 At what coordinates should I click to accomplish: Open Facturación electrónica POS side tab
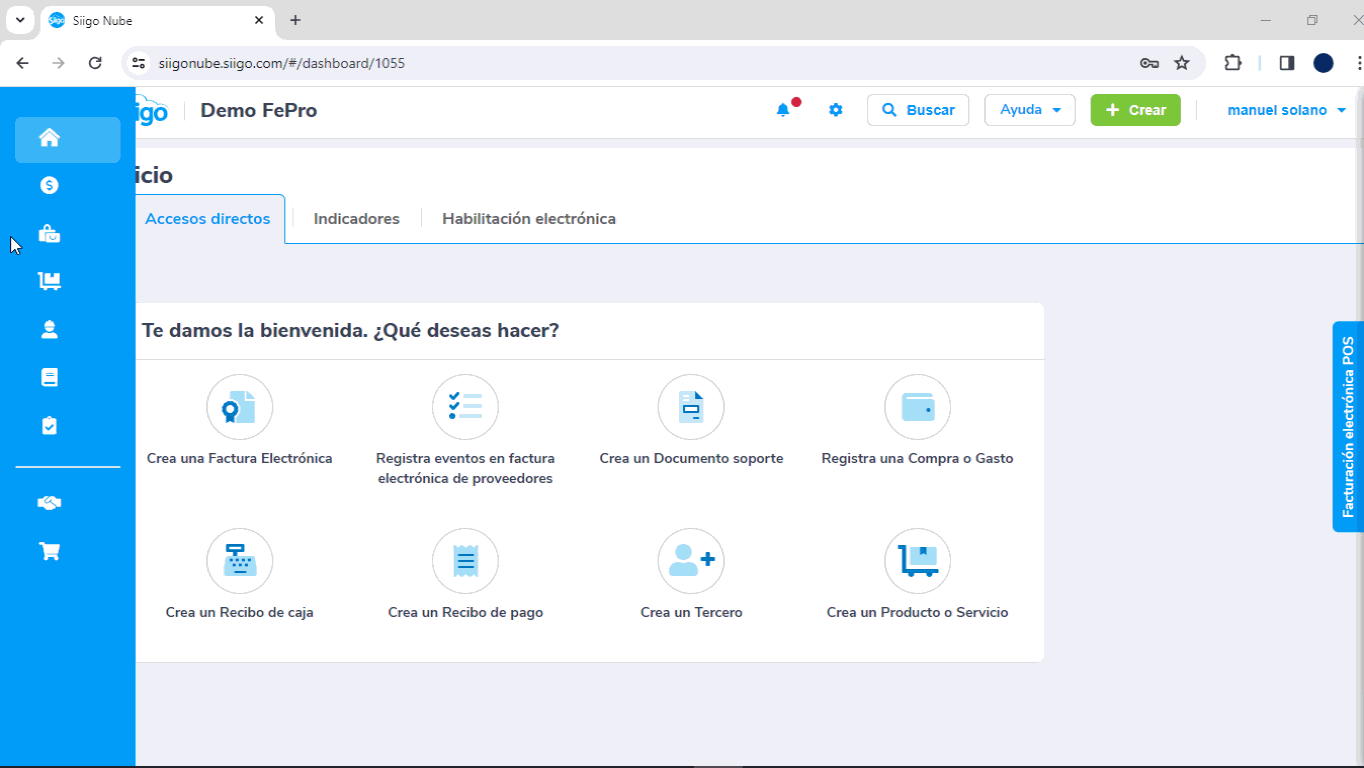(x=1348, y=427)
